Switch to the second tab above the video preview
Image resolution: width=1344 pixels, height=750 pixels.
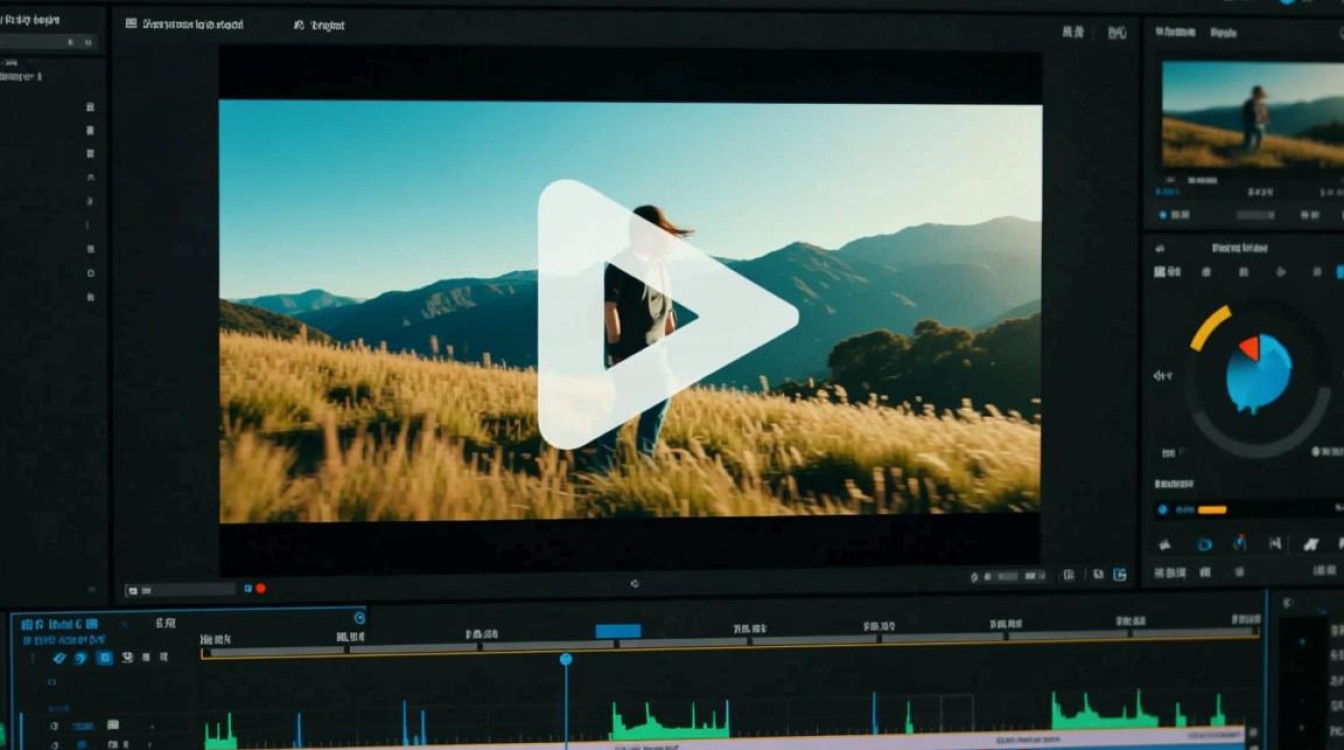(x=320, y=25)
